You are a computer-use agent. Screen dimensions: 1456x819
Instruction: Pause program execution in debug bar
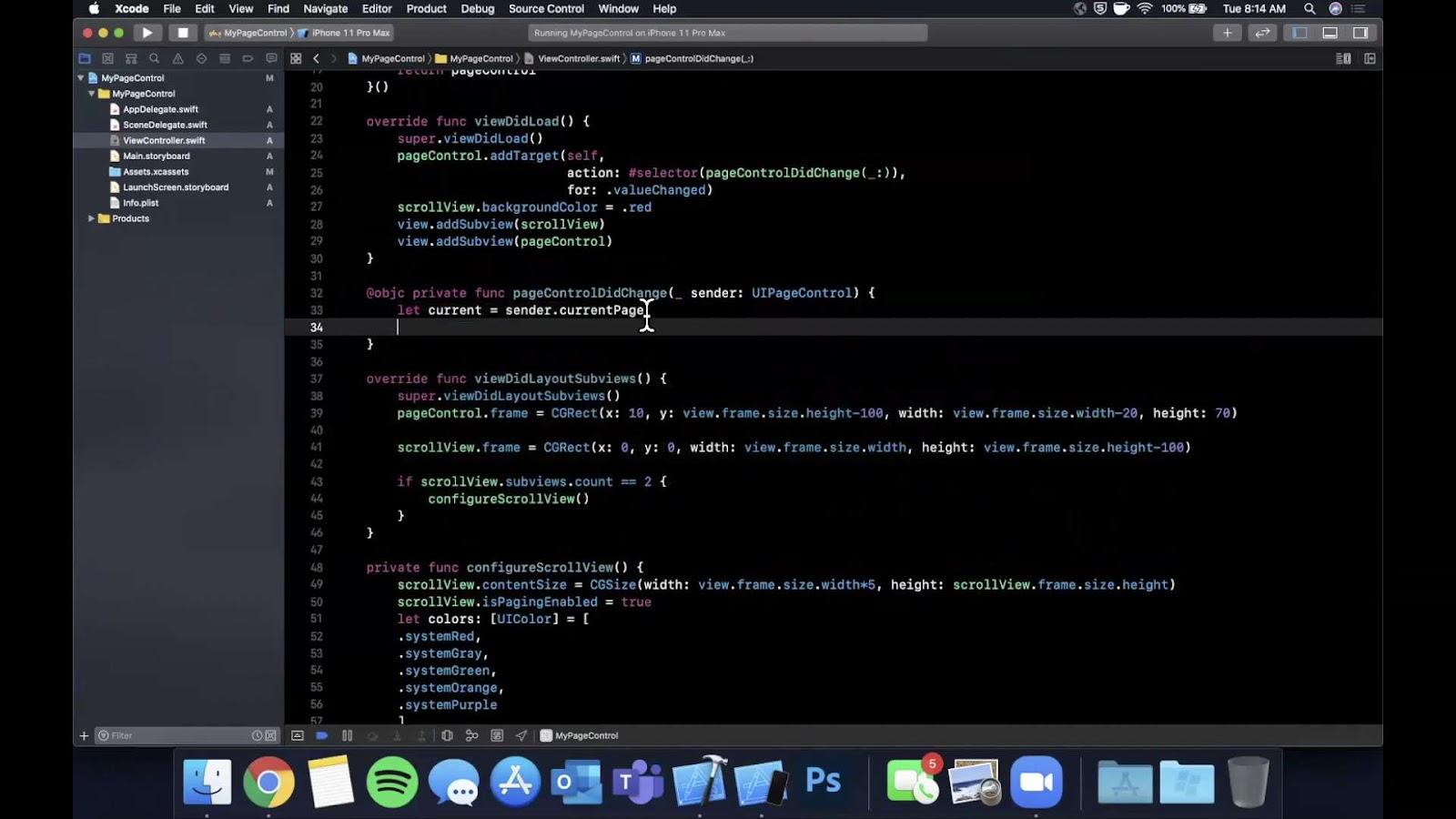point(347,735)
